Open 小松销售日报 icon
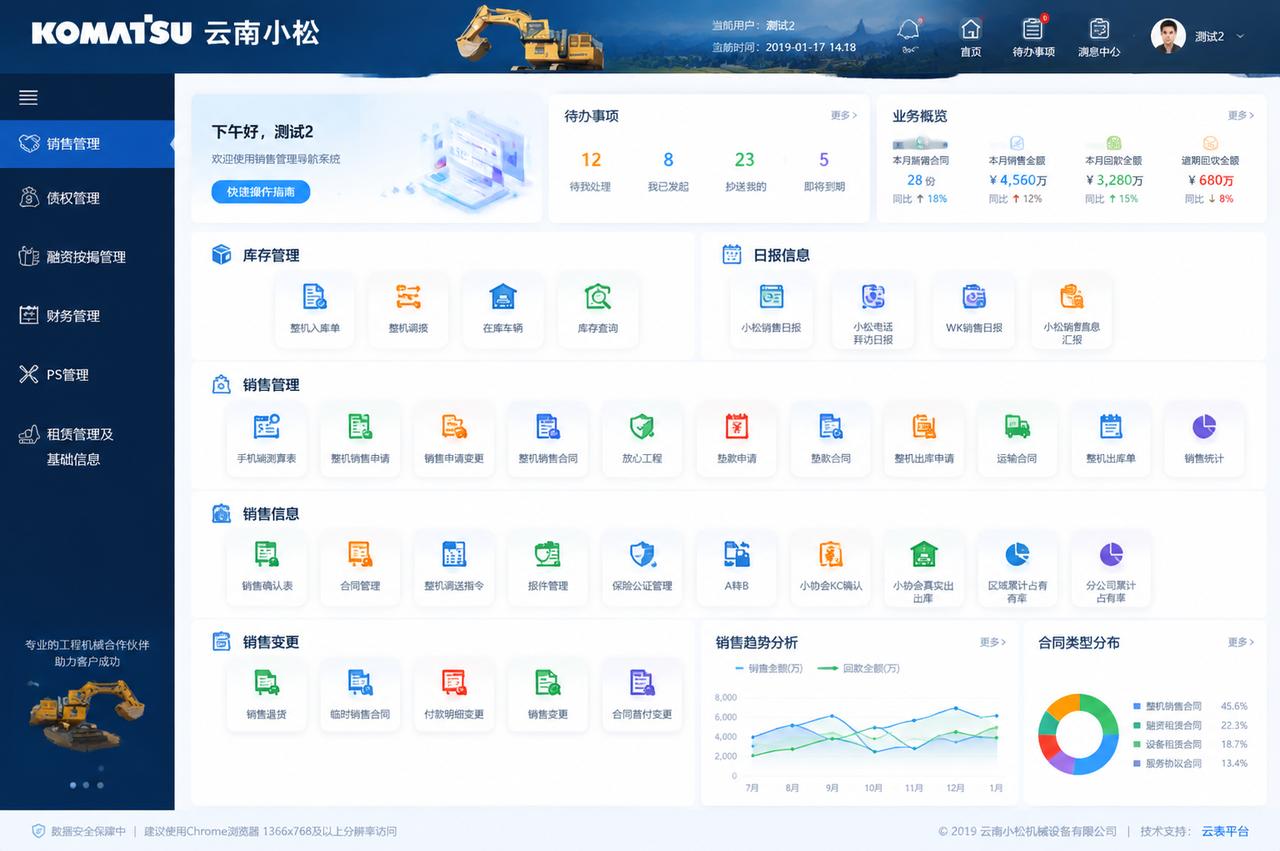 coord(771,296)
